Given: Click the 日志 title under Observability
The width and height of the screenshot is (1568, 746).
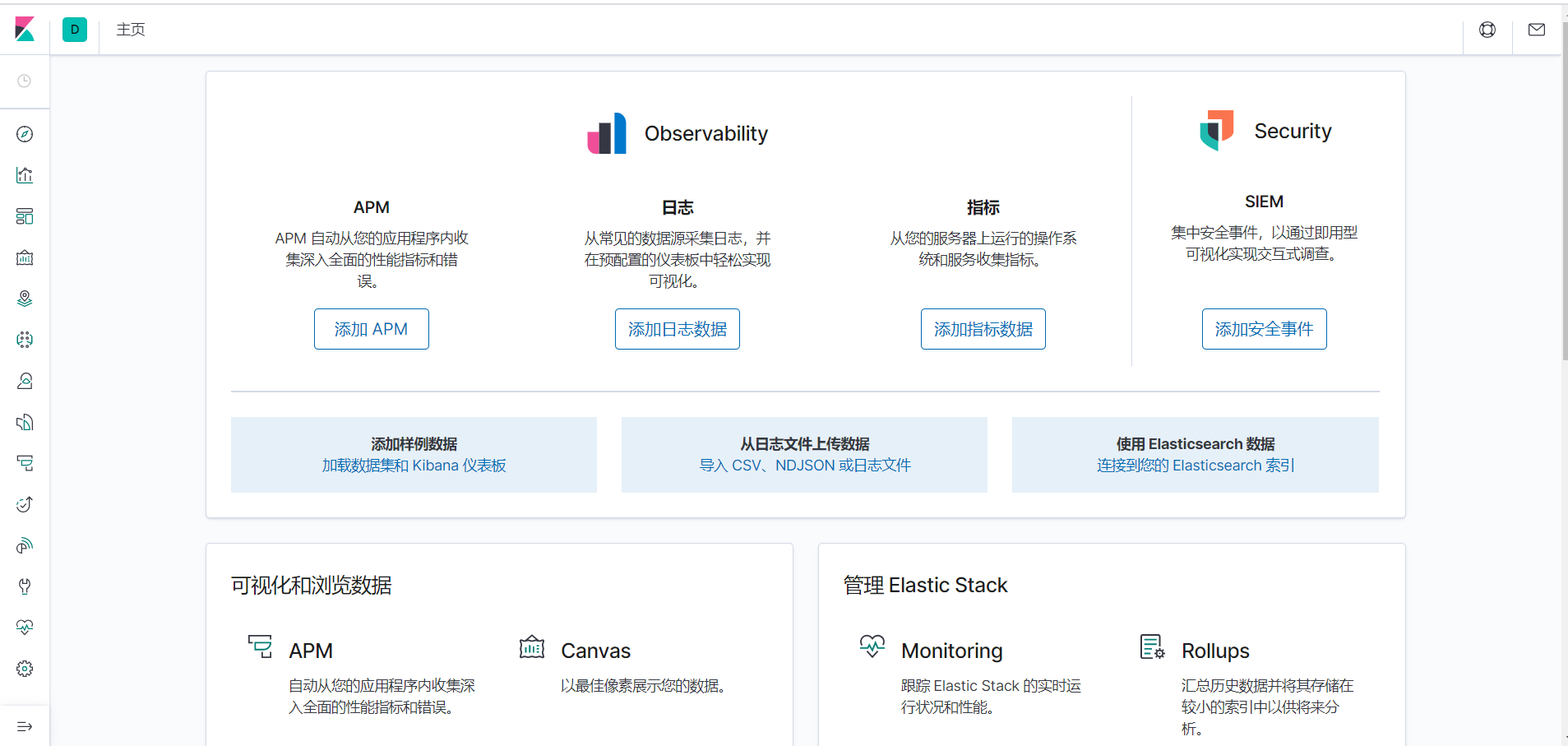Looking at the screenshot, I should click(678, 207).
